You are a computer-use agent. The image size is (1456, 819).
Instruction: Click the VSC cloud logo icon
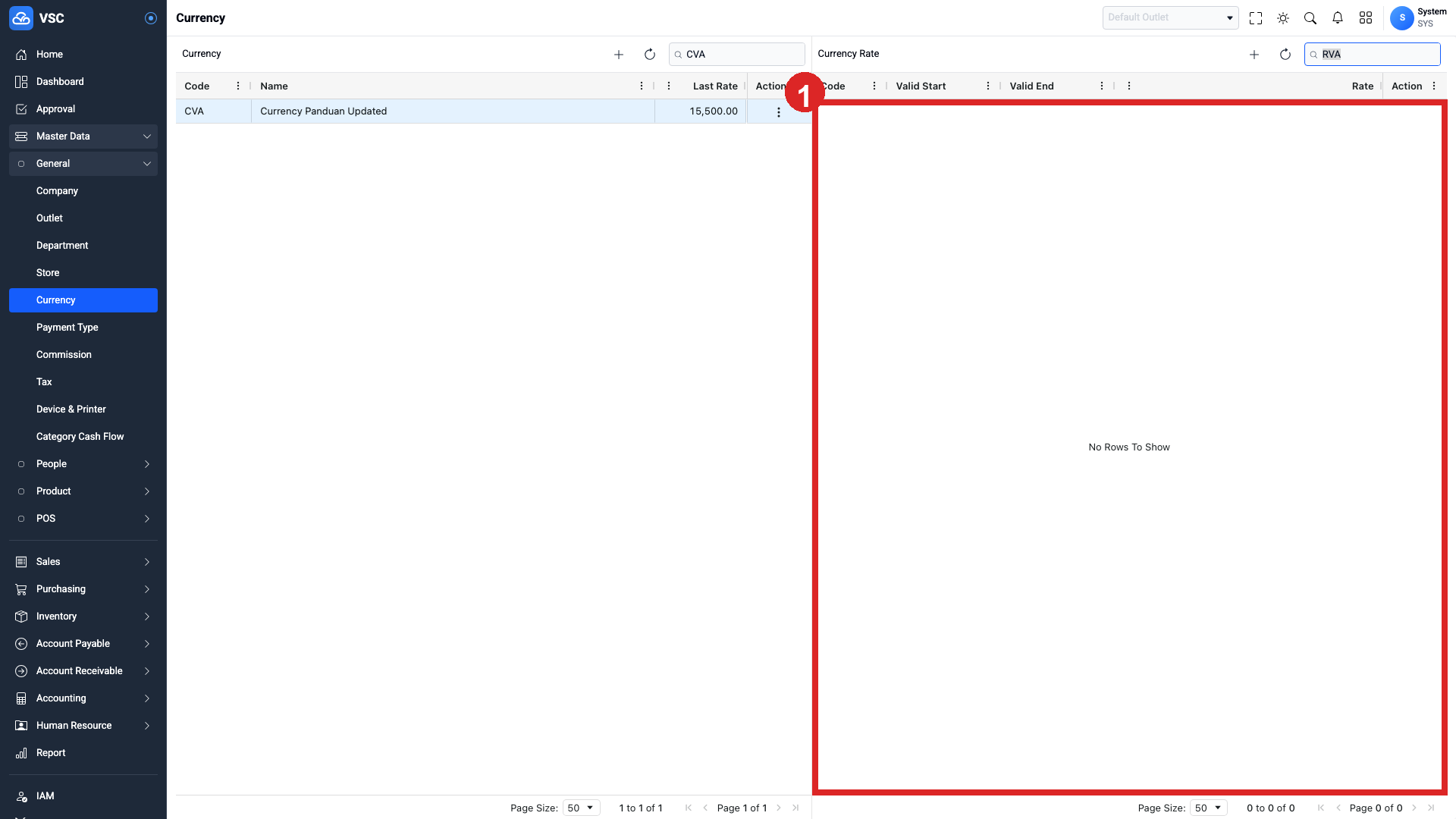click(21, 18)
